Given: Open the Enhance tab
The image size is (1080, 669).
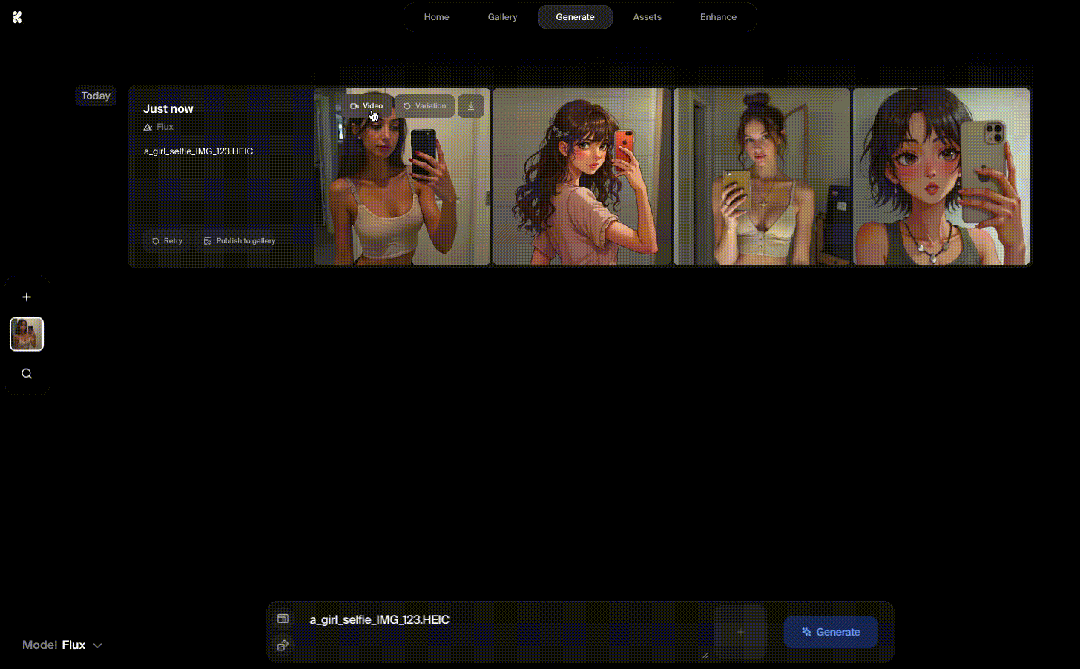Looking at the screenshot, I should tap(718, 17).
